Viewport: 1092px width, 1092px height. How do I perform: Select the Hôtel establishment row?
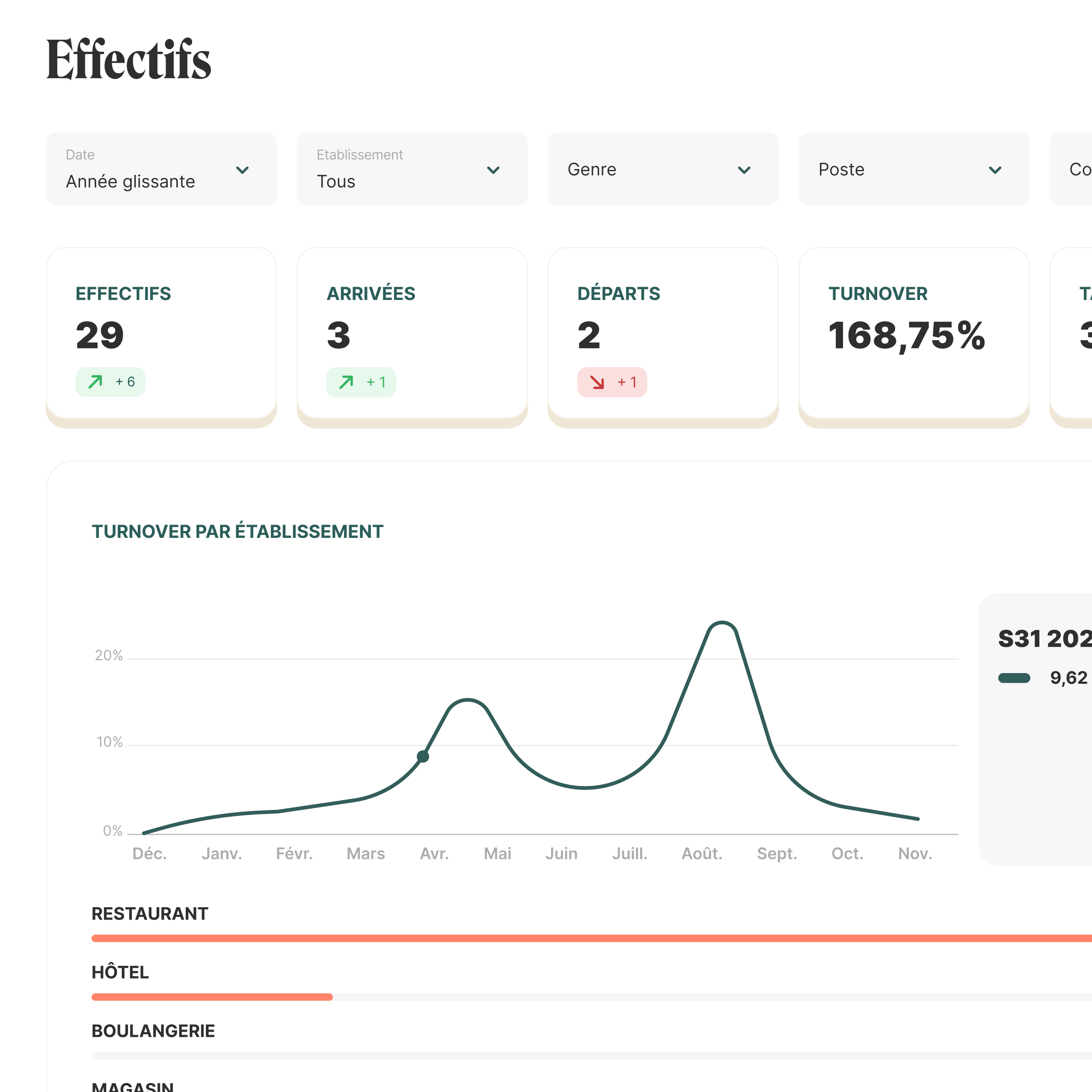[120, 972]
